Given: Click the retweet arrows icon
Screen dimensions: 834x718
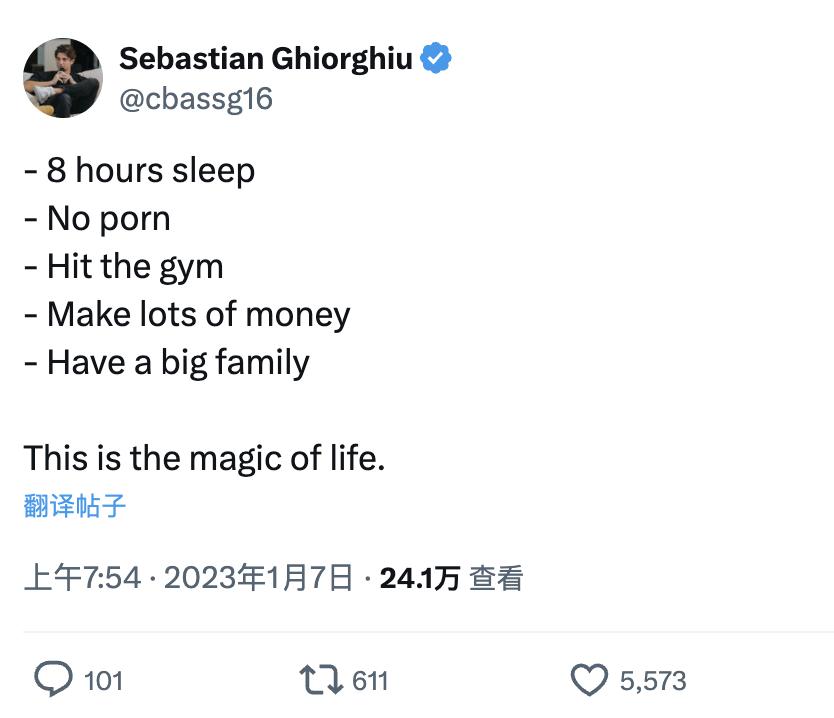Looking at the screenshot, I should pyautogui.click(x=320, y=681).
